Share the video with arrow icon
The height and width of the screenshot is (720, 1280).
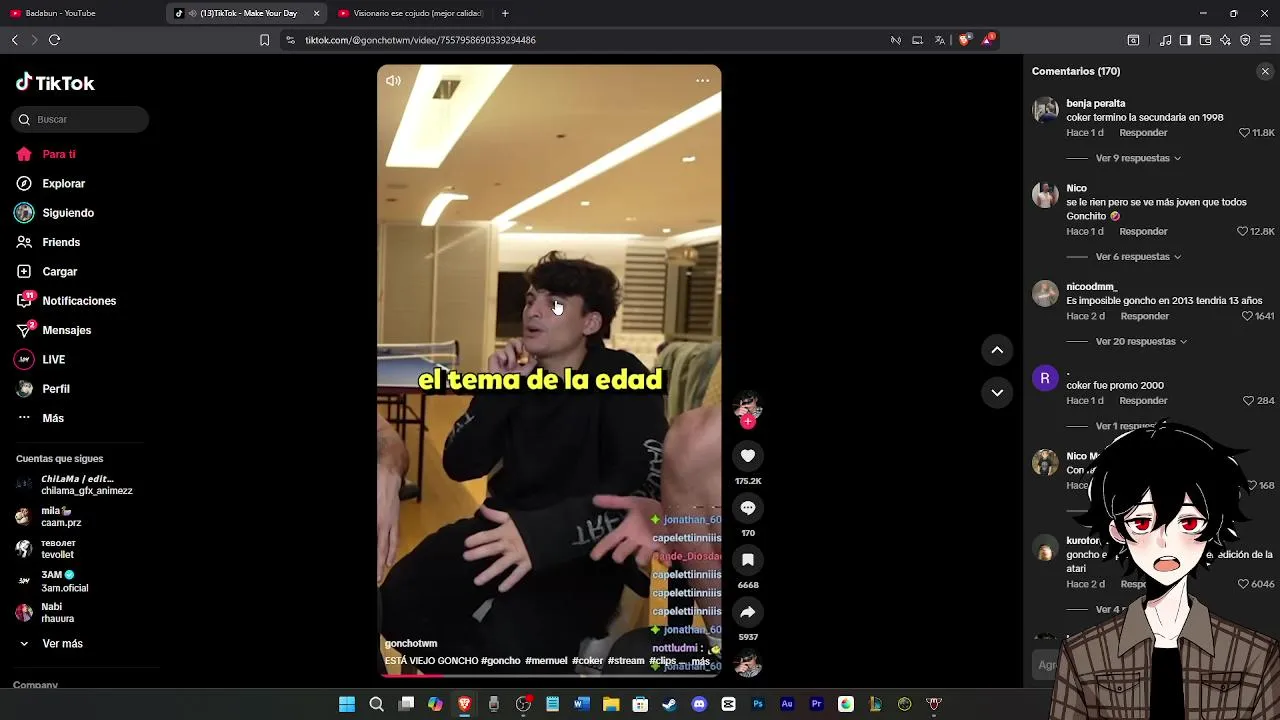coord(748,612)
